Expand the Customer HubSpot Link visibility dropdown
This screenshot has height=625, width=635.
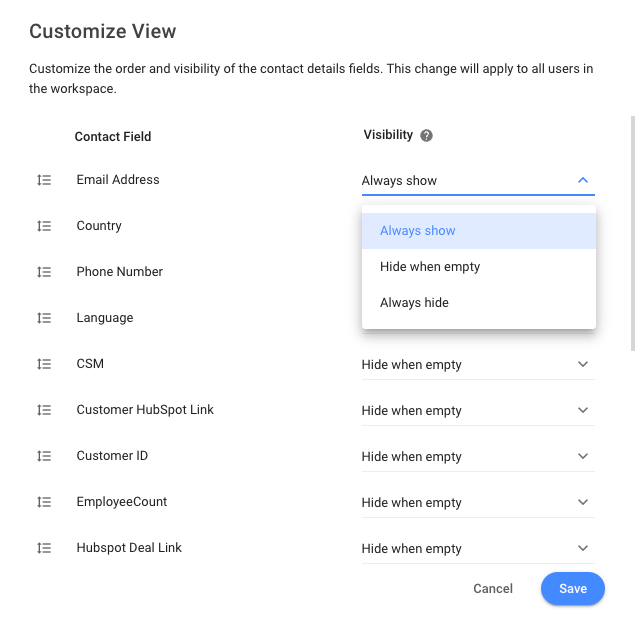coord(477,411)
